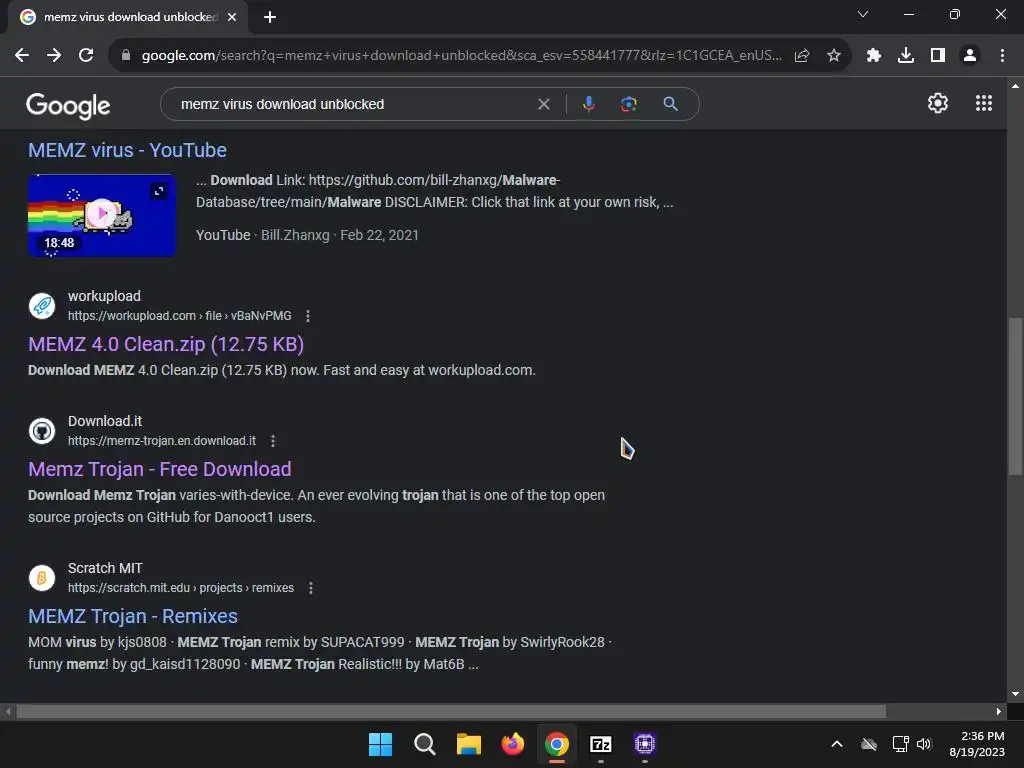
Task: Bookmark this page with the star icon
Action: [834, 56]
